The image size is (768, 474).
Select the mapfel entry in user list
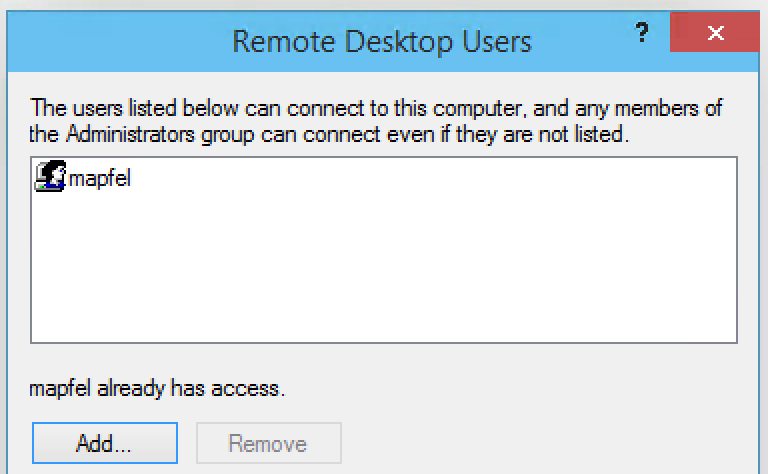83,177
